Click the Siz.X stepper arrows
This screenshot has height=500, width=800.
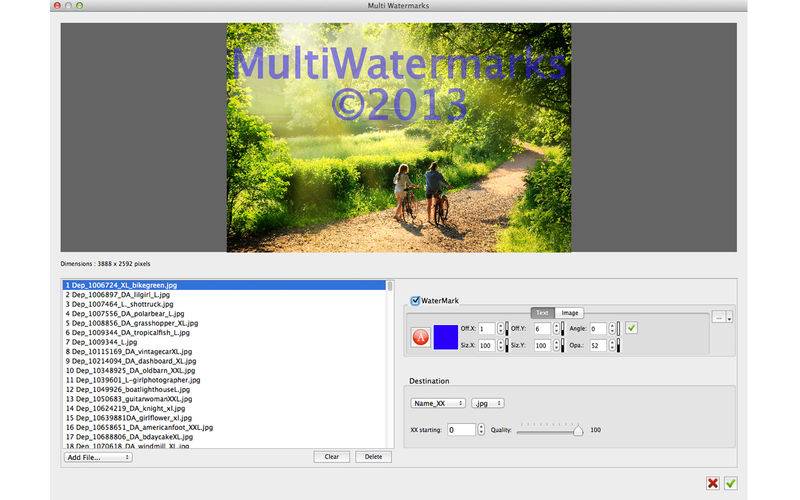click(501, 345)
